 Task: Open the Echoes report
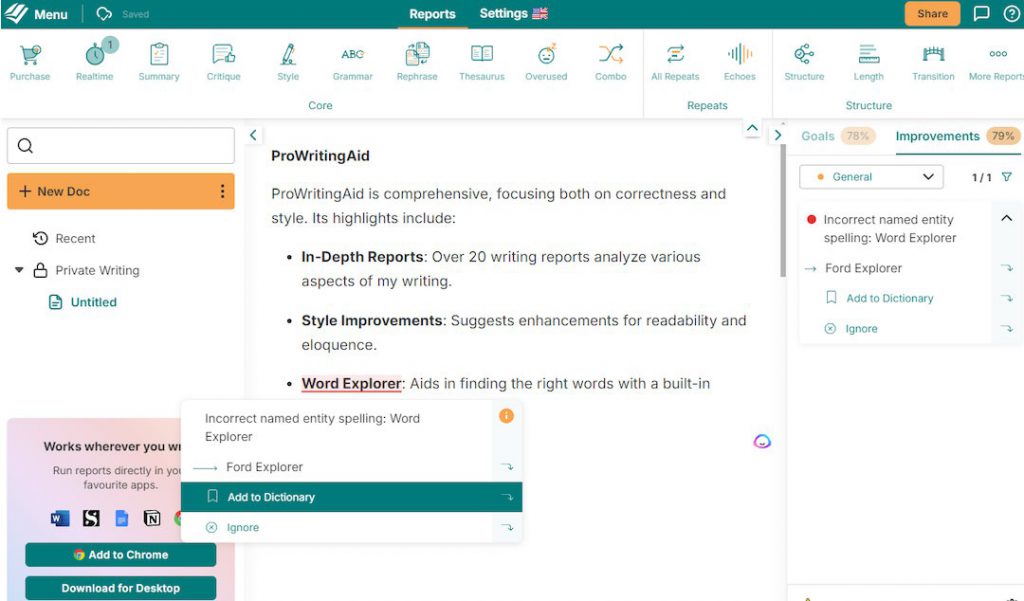point(739,61)
